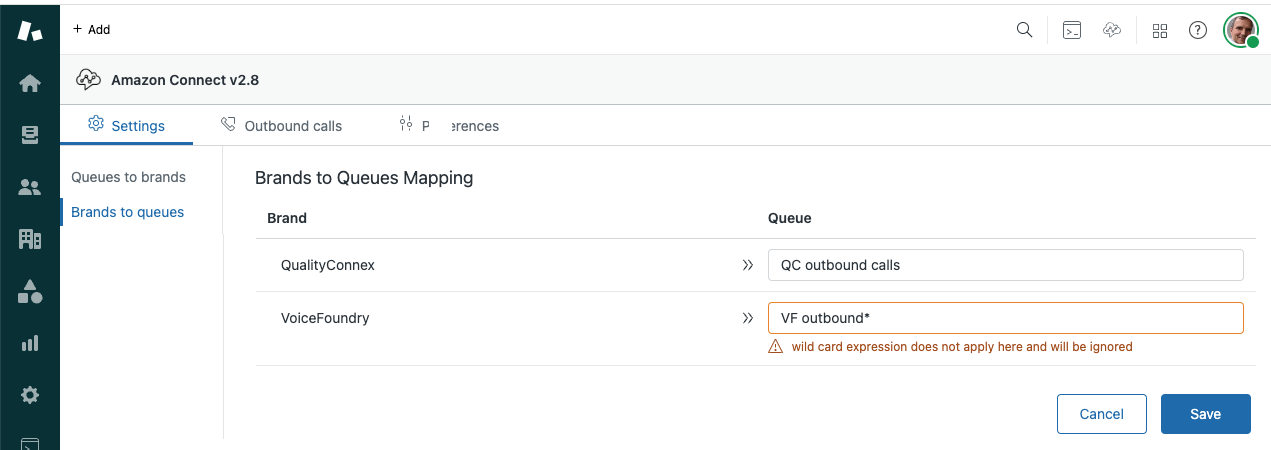Switch to the Settings tab
Viewport: 1271px width, 450px height.
point(127,126)
